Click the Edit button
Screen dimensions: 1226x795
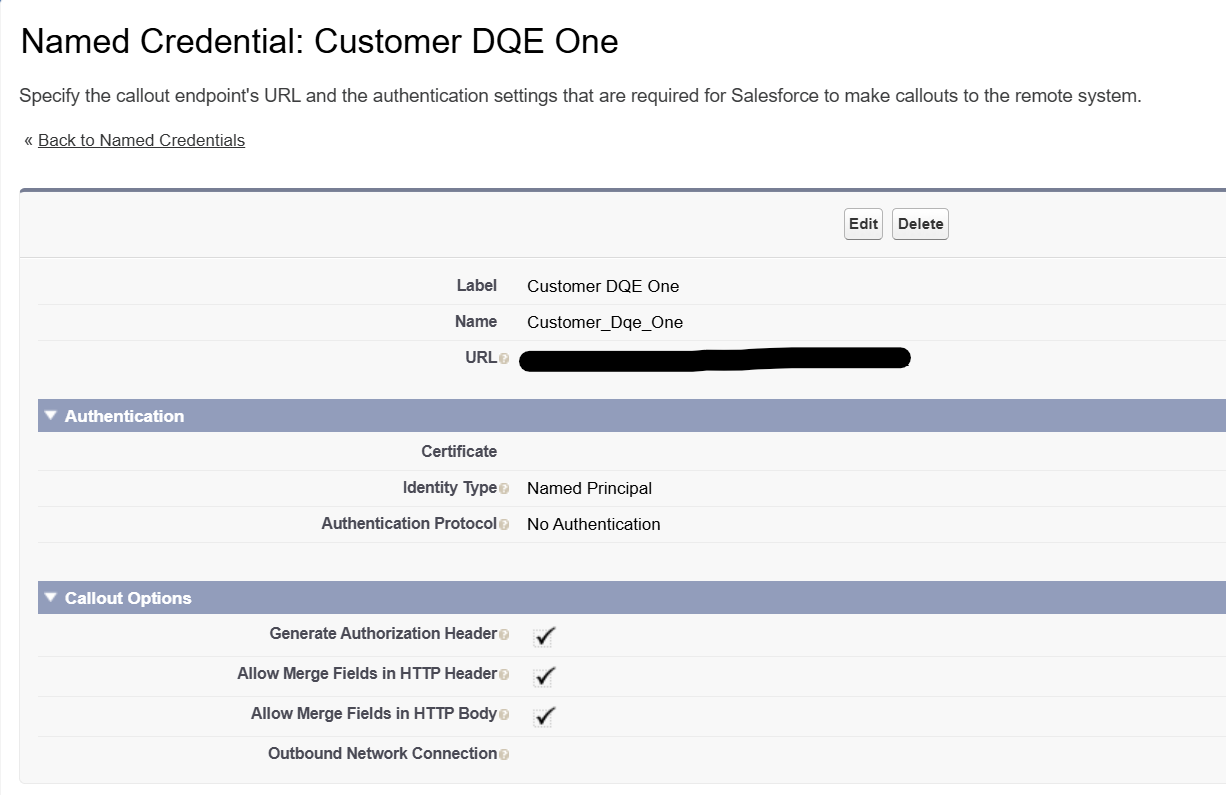click(x=863, y=224)
